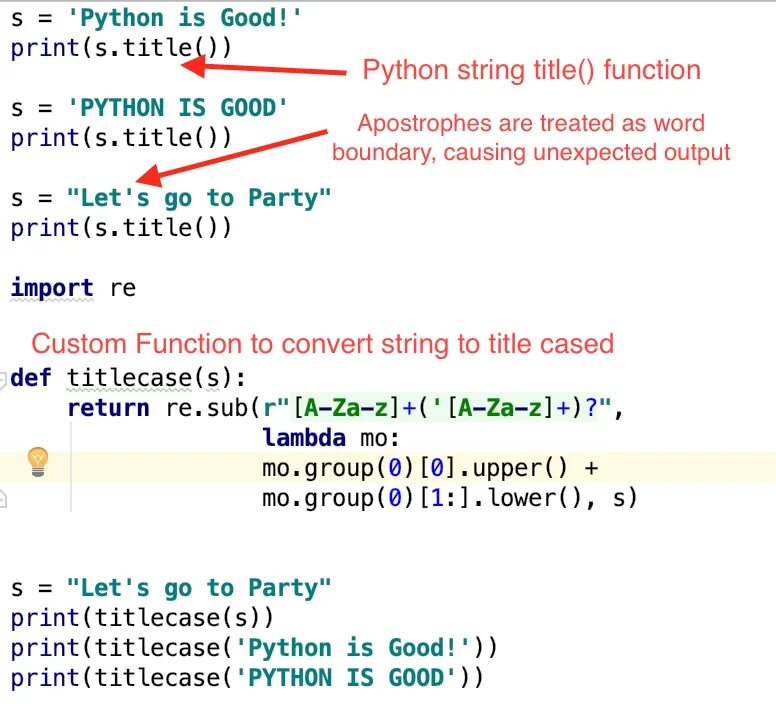
Task: Click the def keyword
Action: (x=31, y=378)
